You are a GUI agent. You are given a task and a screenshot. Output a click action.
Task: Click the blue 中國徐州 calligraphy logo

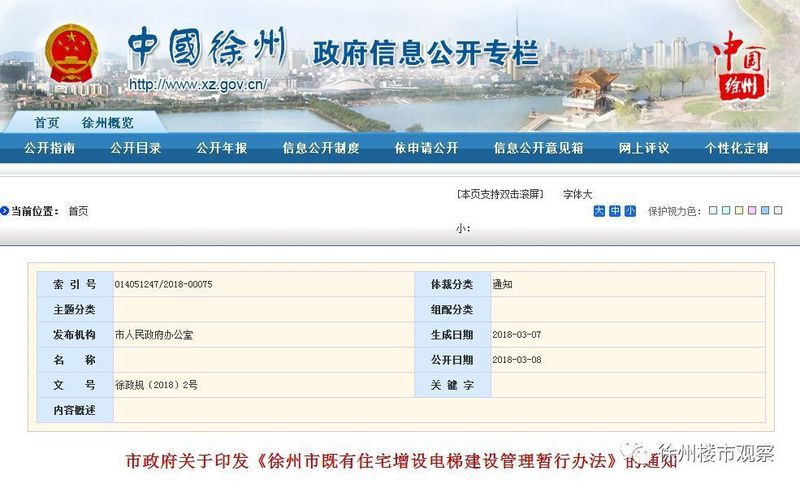point(207,47)
